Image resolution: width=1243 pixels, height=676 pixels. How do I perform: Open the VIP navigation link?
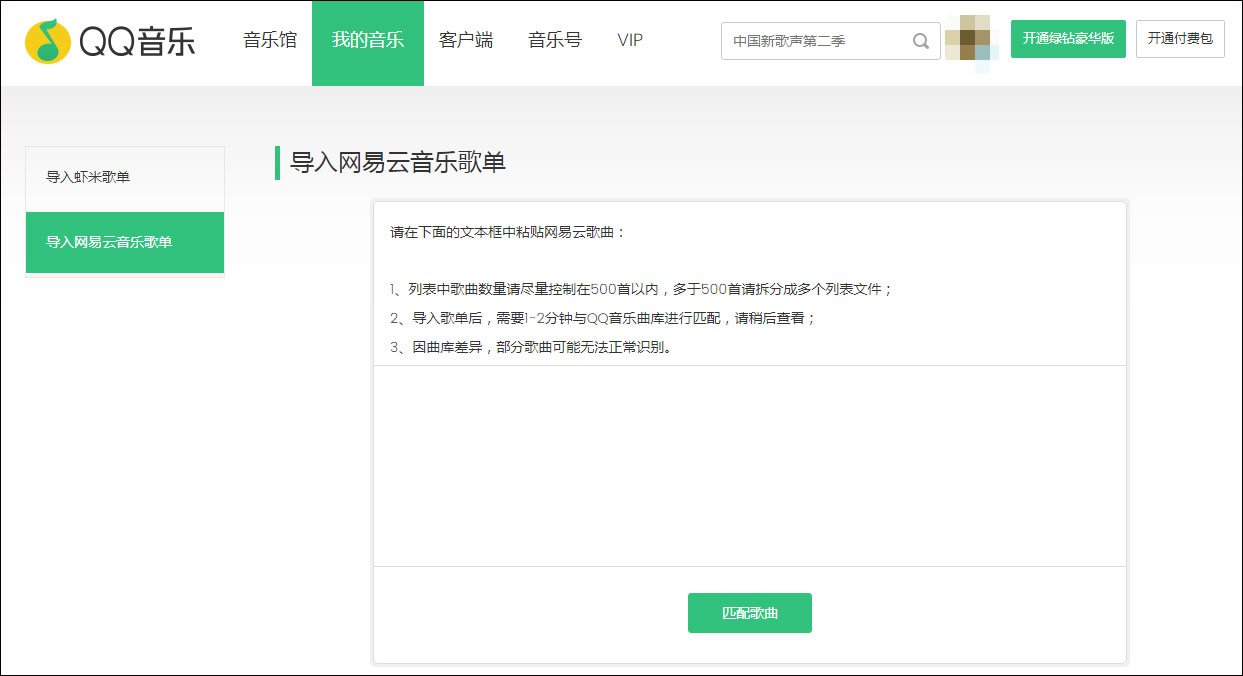coord(630,41)
